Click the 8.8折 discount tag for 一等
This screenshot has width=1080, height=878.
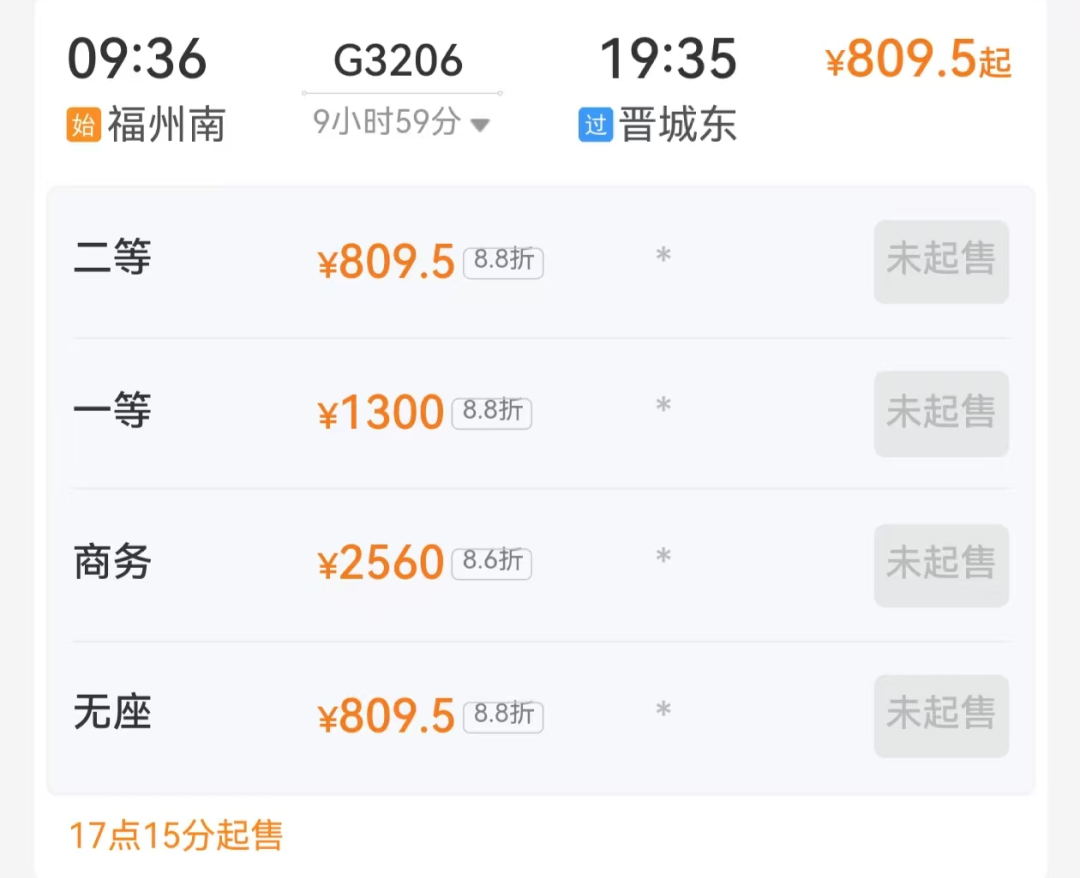pos(492,413)
